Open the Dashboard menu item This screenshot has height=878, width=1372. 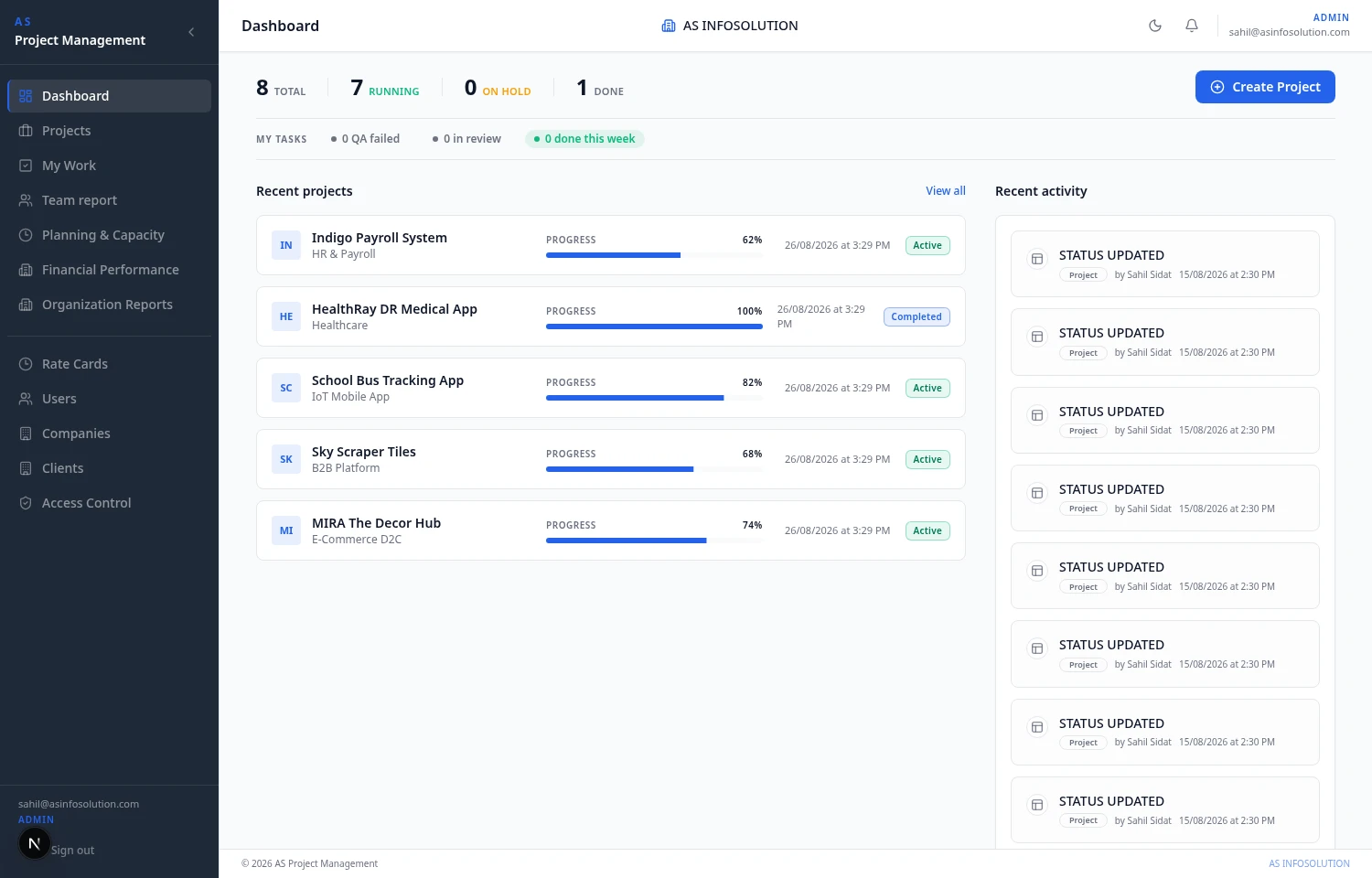(x=109, y=96)
